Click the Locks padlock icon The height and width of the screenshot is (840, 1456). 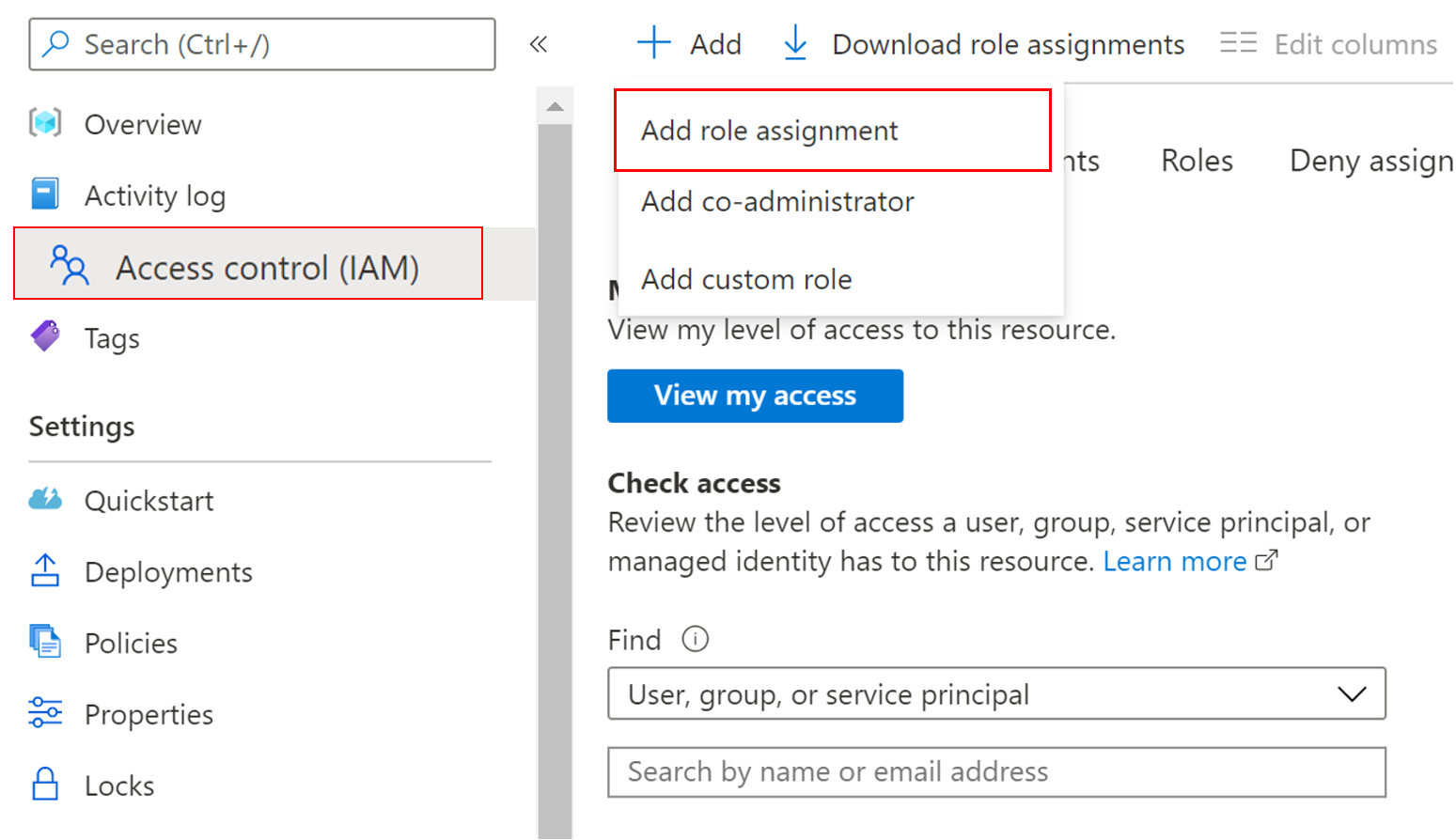click(44, 786)
